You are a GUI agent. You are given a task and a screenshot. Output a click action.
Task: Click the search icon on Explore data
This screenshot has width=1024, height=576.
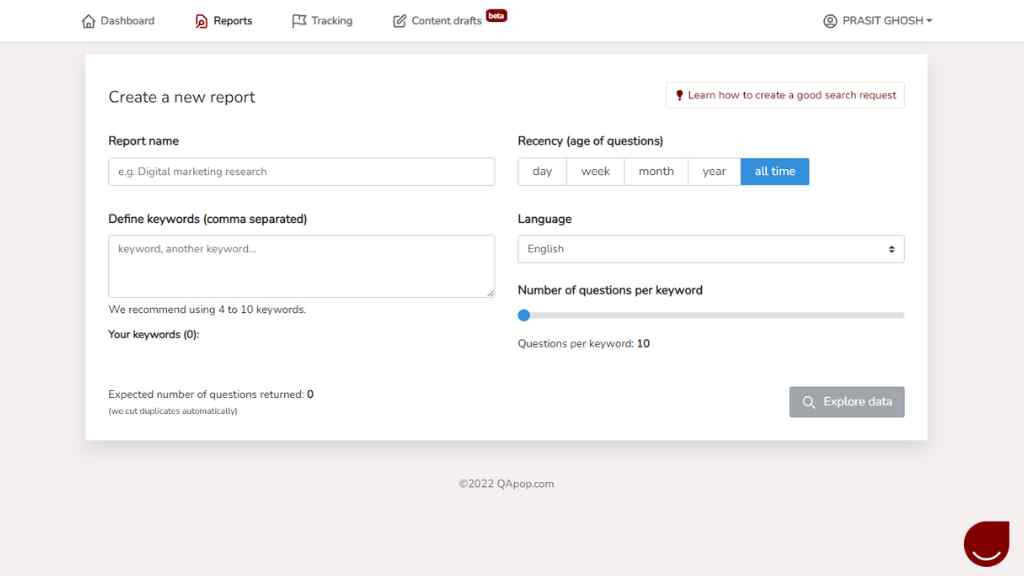(x=808, y=402)
